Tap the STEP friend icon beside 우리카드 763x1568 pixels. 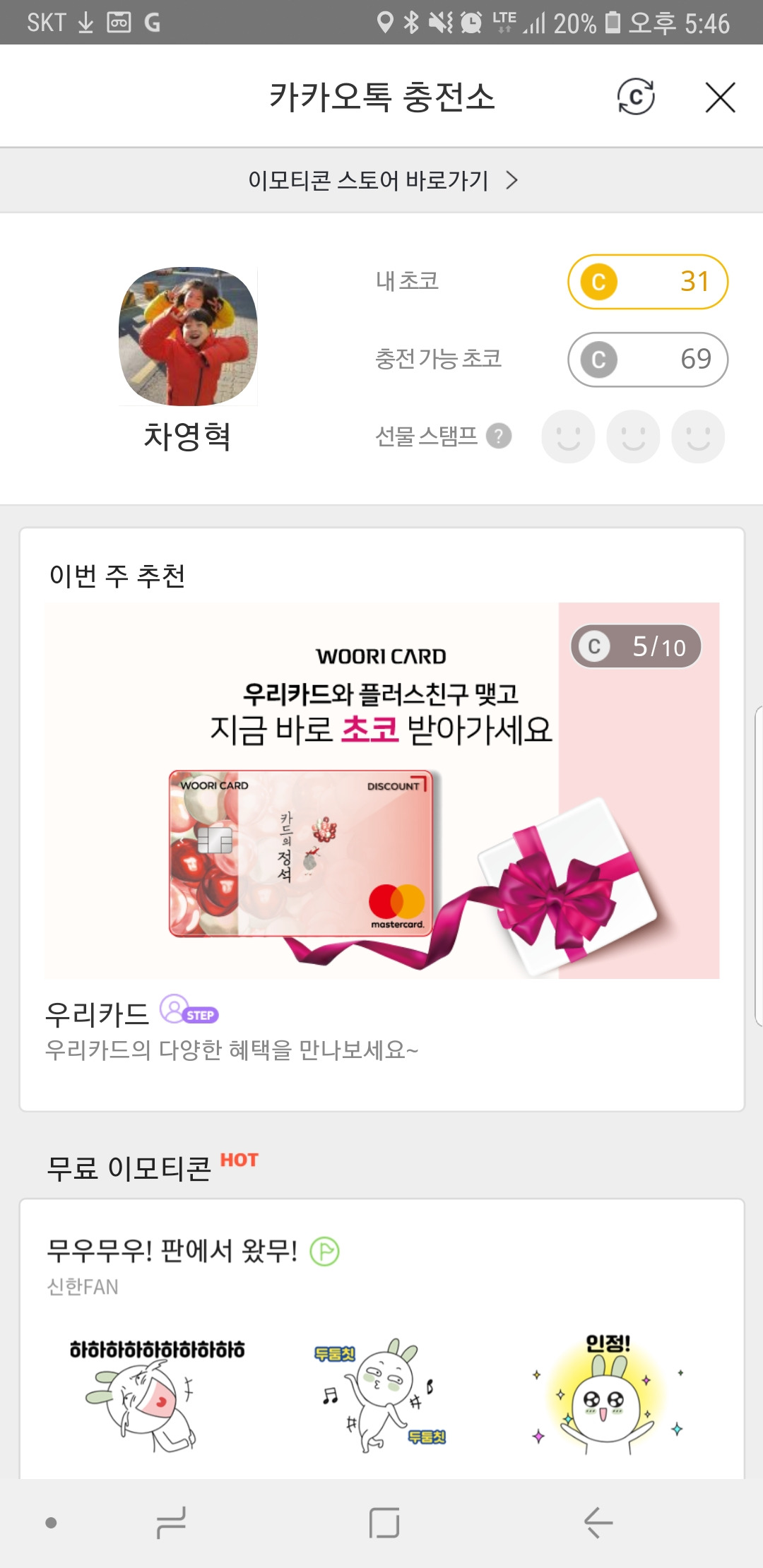point(189,1010)
